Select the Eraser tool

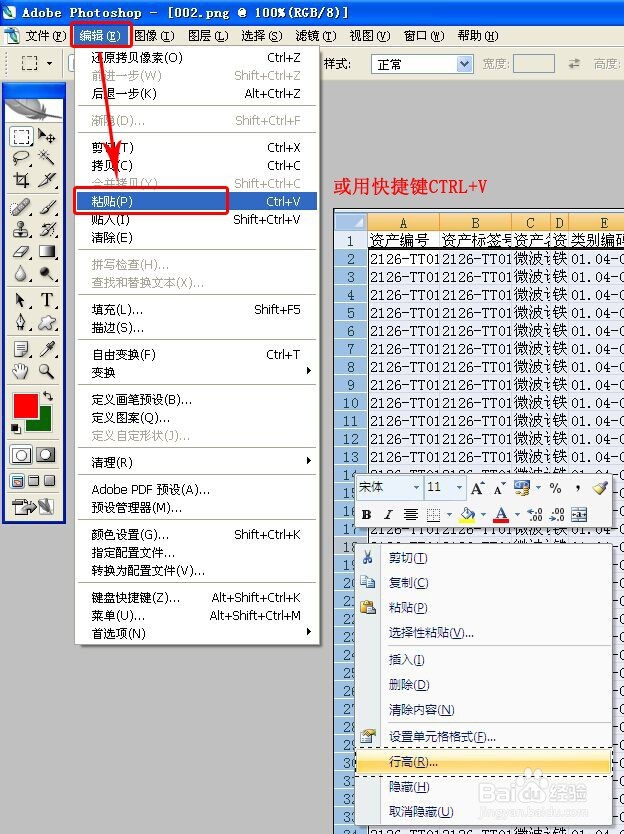pyautogui.click(x=21, y=251)
